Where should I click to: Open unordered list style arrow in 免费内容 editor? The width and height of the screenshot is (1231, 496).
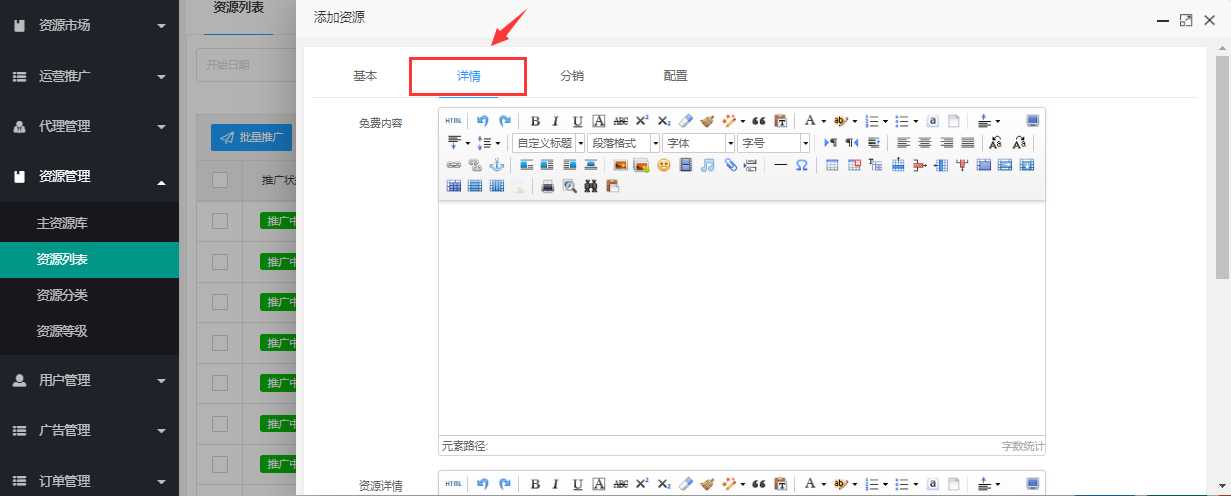pyautogui.click(x=916, y=121)
